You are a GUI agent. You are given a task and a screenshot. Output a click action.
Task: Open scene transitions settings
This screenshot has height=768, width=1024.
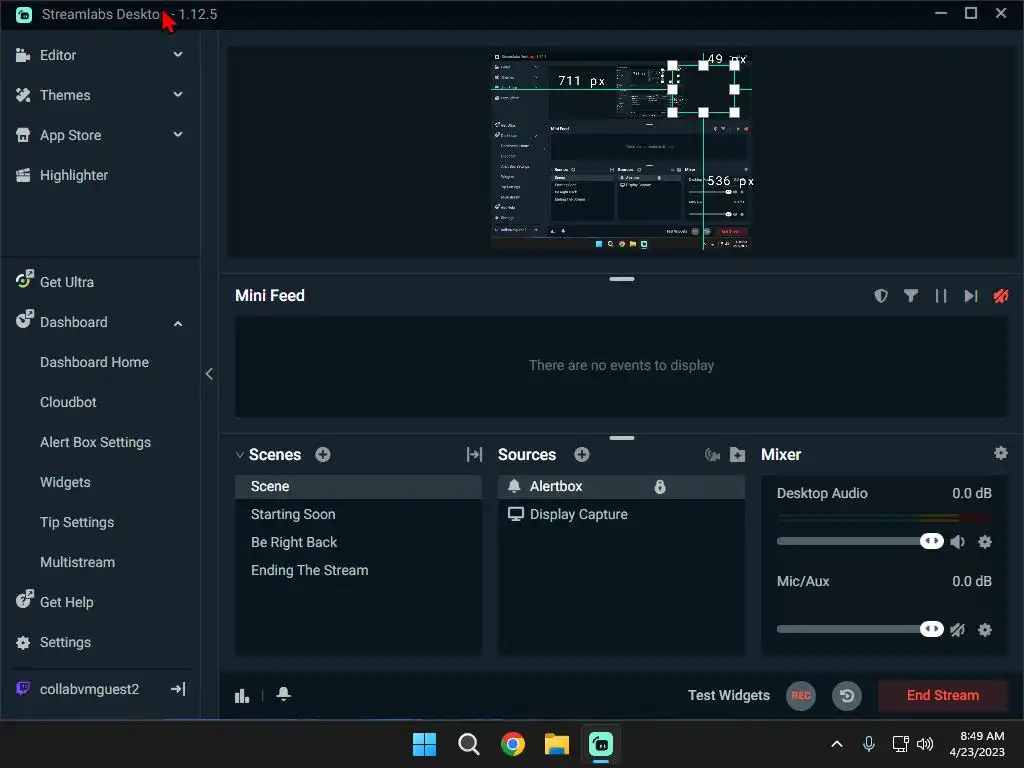474,455
